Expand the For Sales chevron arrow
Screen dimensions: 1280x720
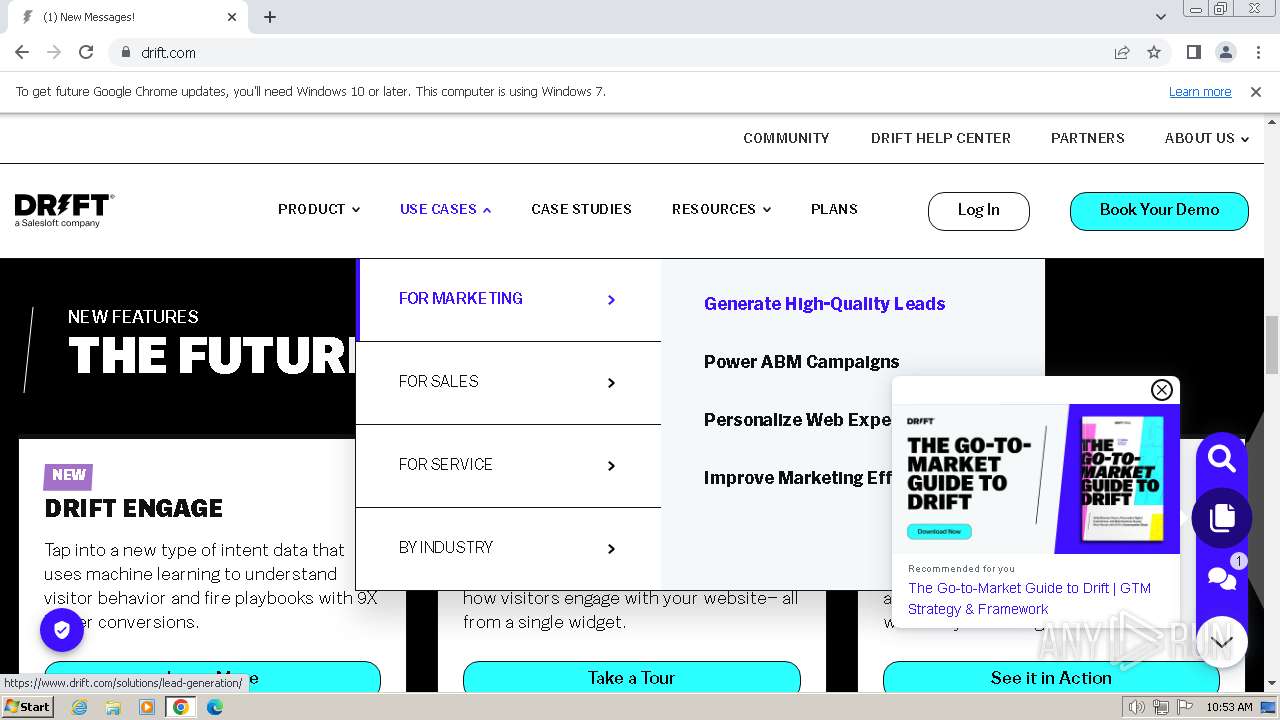[x=611, y=383]
